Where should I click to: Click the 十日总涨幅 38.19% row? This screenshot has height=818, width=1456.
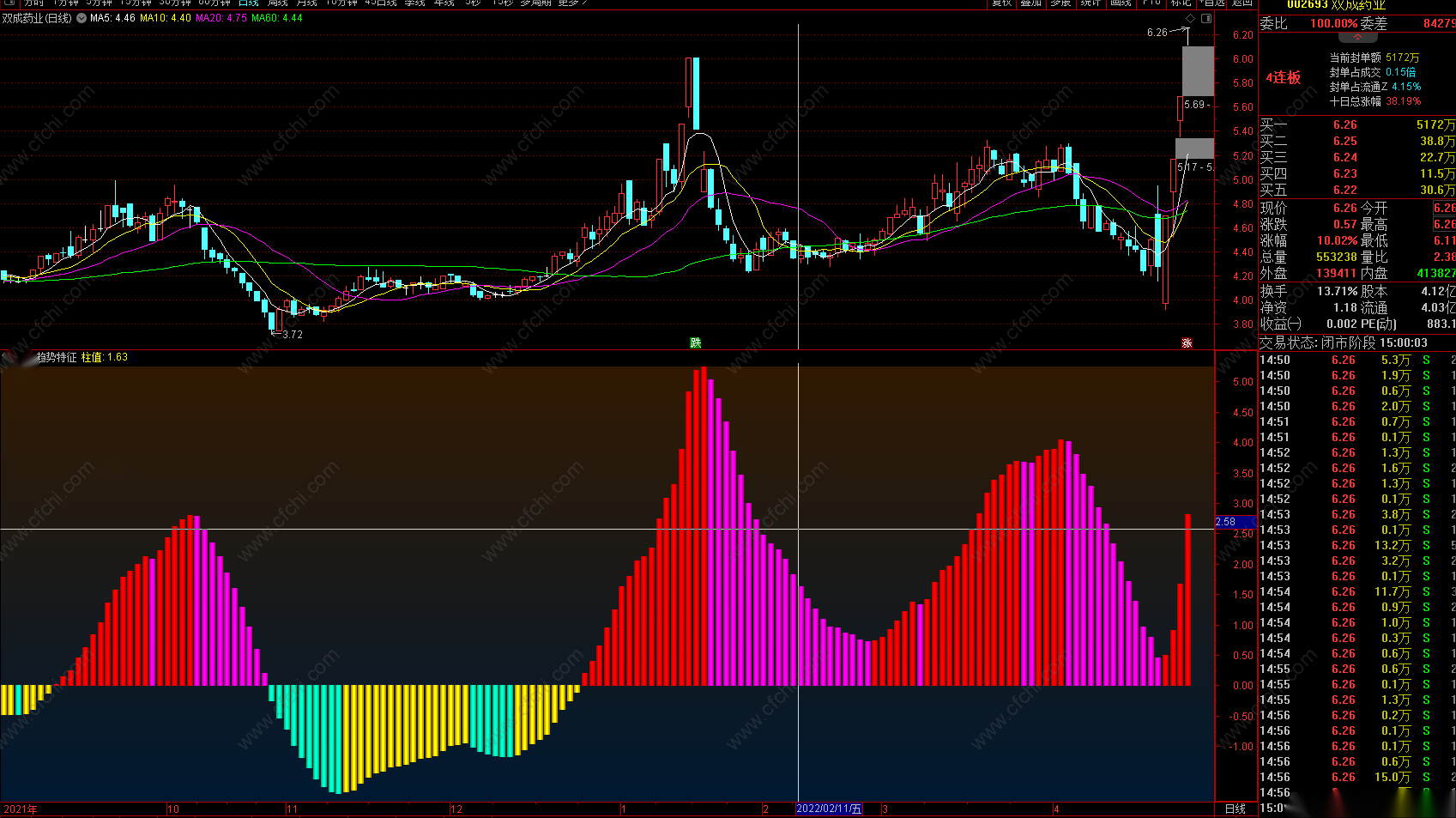[1375, 101]
